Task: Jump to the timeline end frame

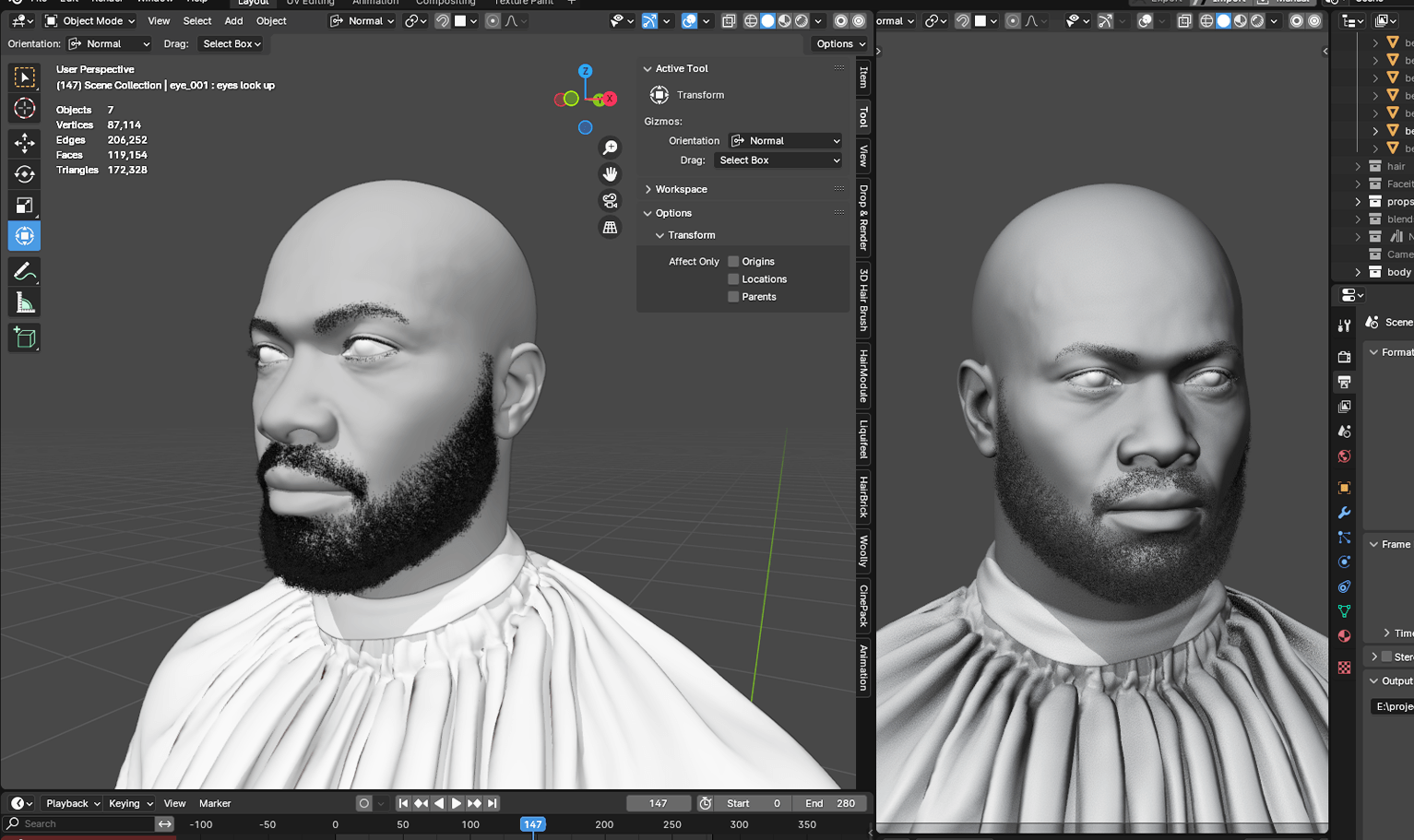Action: click(492, 803)
